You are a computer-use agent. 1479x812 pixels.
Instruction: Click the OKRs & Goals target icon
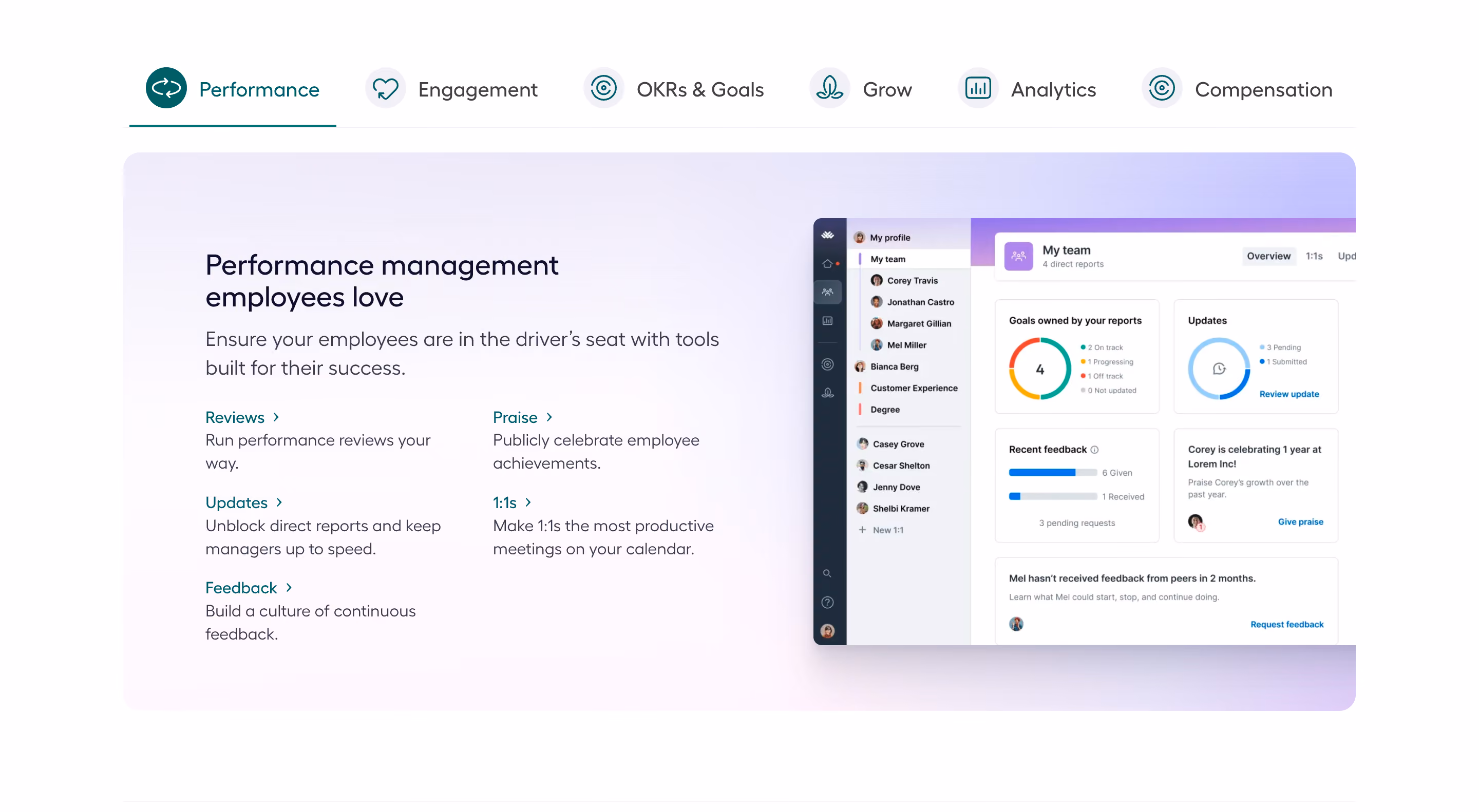(603, 88)
